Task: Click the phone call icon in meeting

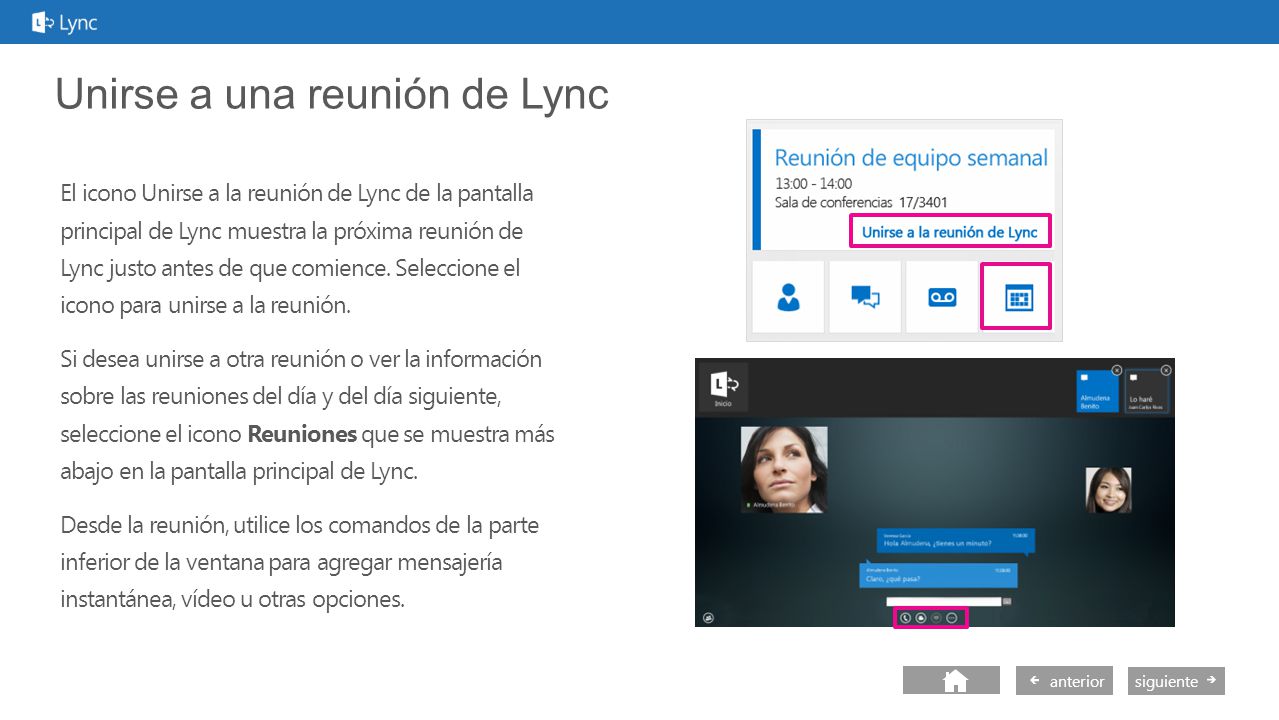Action: point(905,618)
